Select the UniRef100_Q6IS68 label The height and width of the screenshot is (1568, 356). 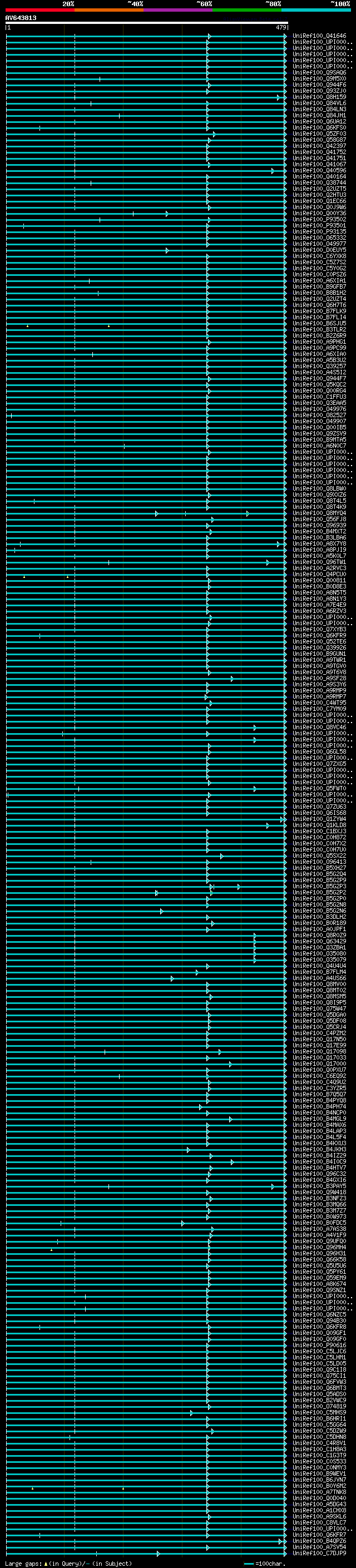point(319,813)
